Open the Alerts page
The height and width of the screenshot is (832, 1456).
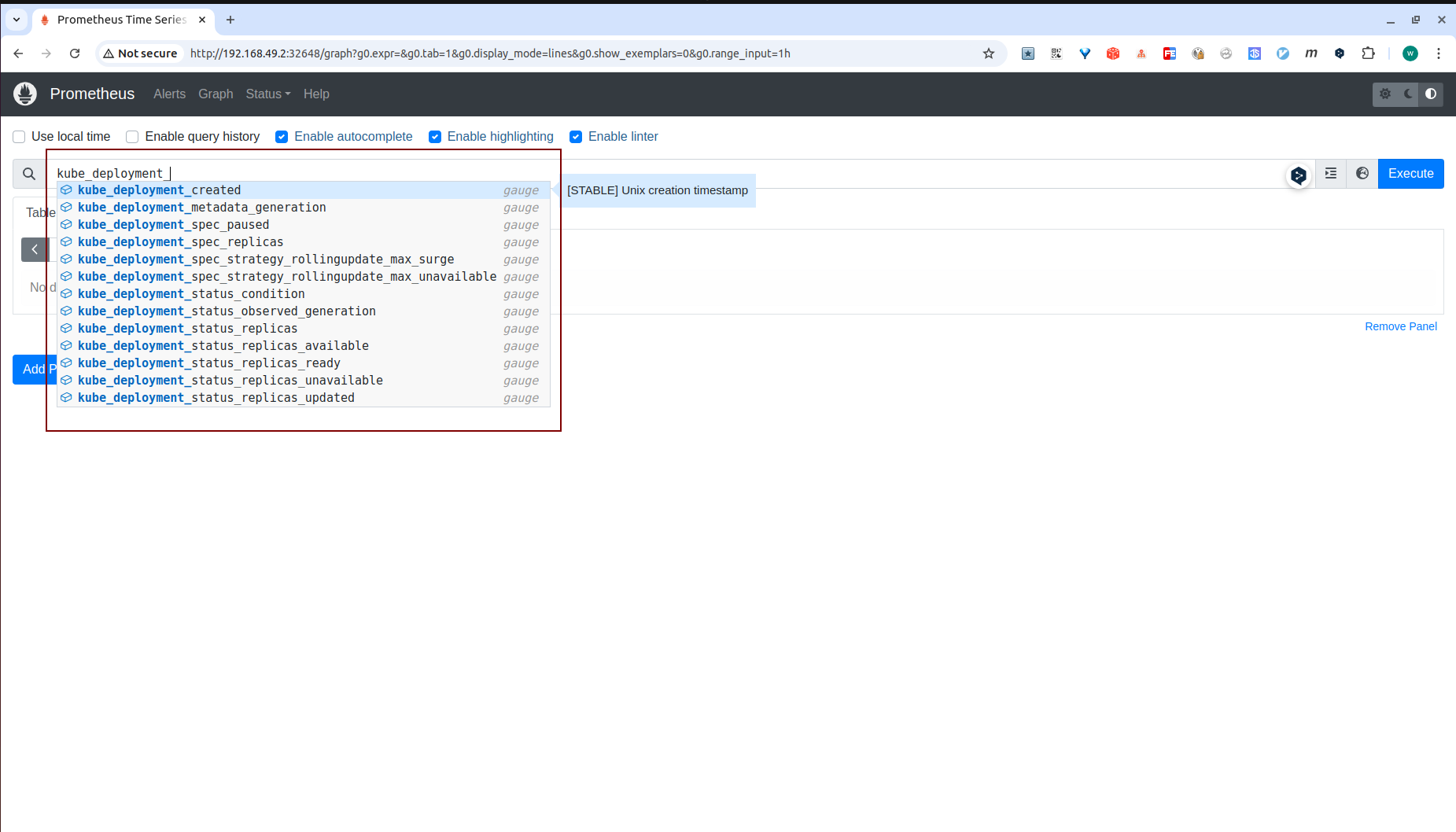169,94
